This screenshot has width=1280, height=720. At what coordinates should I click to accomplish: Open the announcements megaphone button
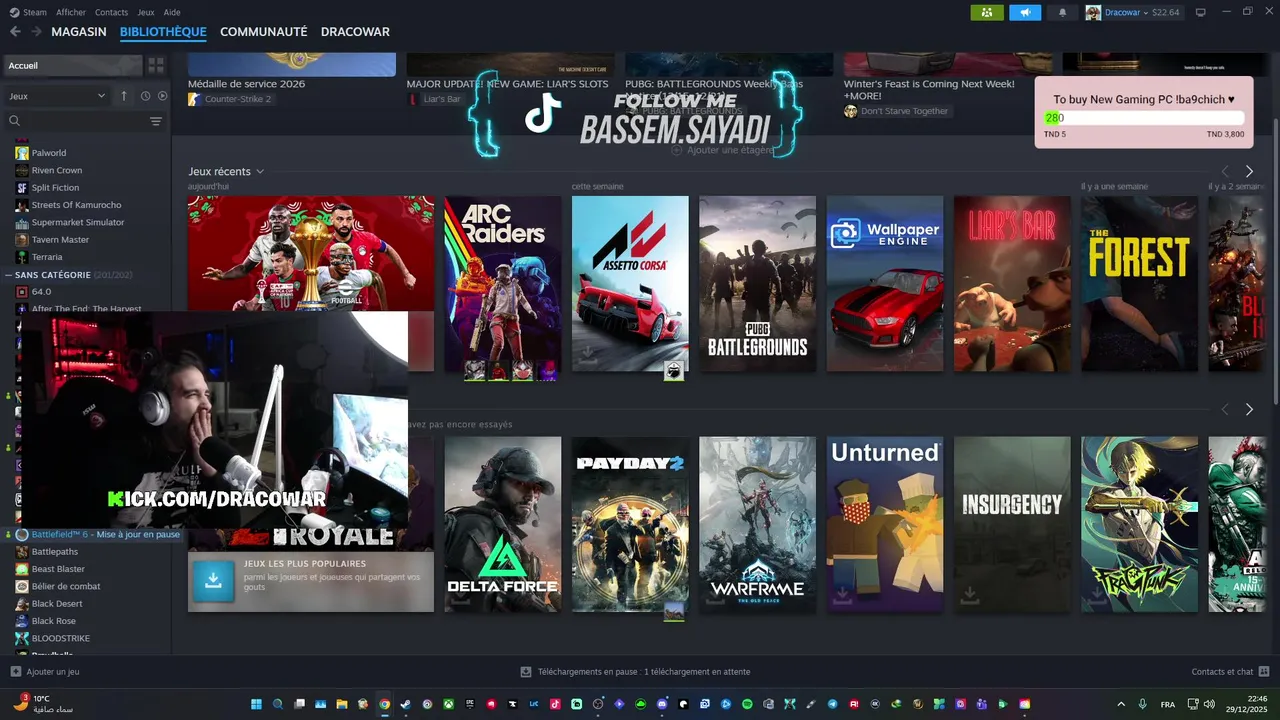1025,12
